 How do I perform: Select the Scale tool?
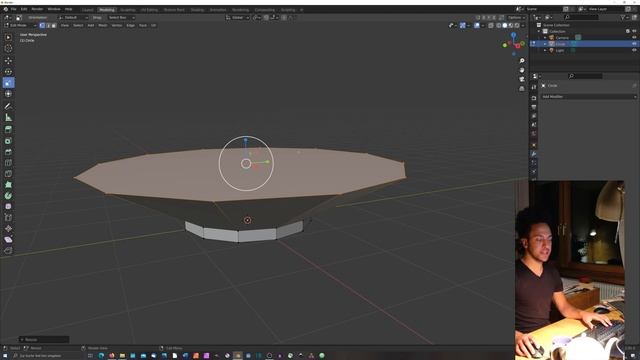pyautogui.click(x=8, y=83)
